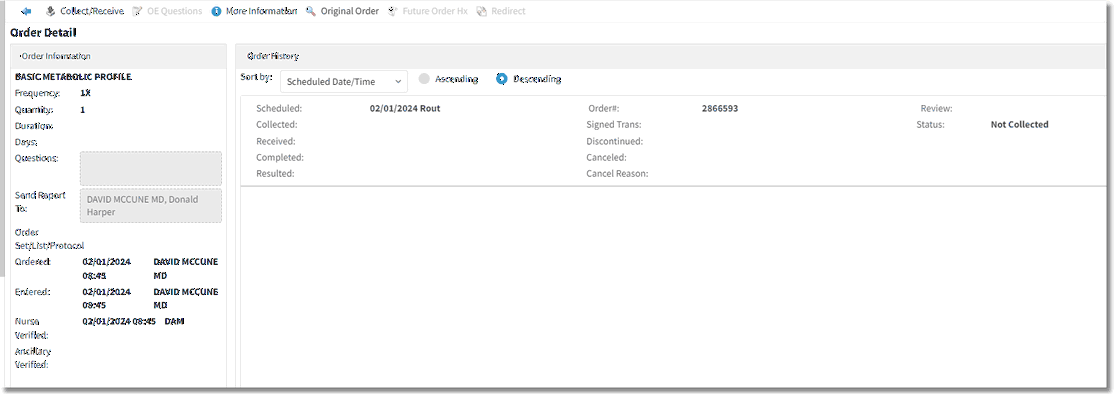Click the Nurse Verified value DAM
1115x396 pixels.
tap(175, 321)
